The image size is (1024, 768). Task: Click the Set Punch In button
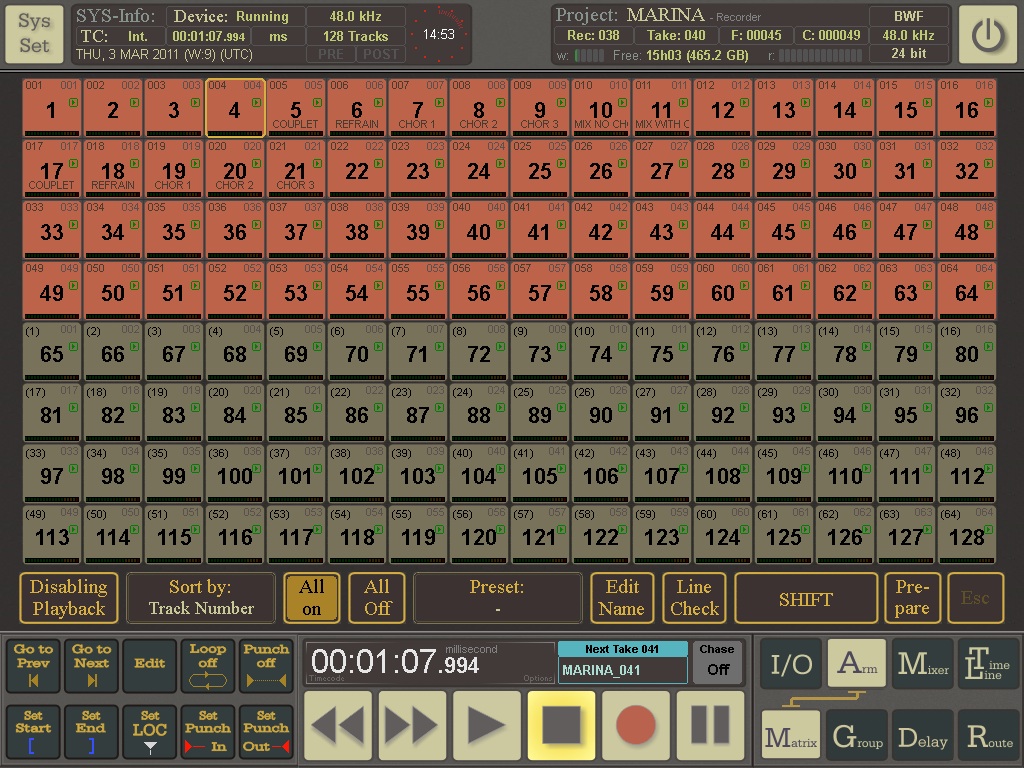208,731
